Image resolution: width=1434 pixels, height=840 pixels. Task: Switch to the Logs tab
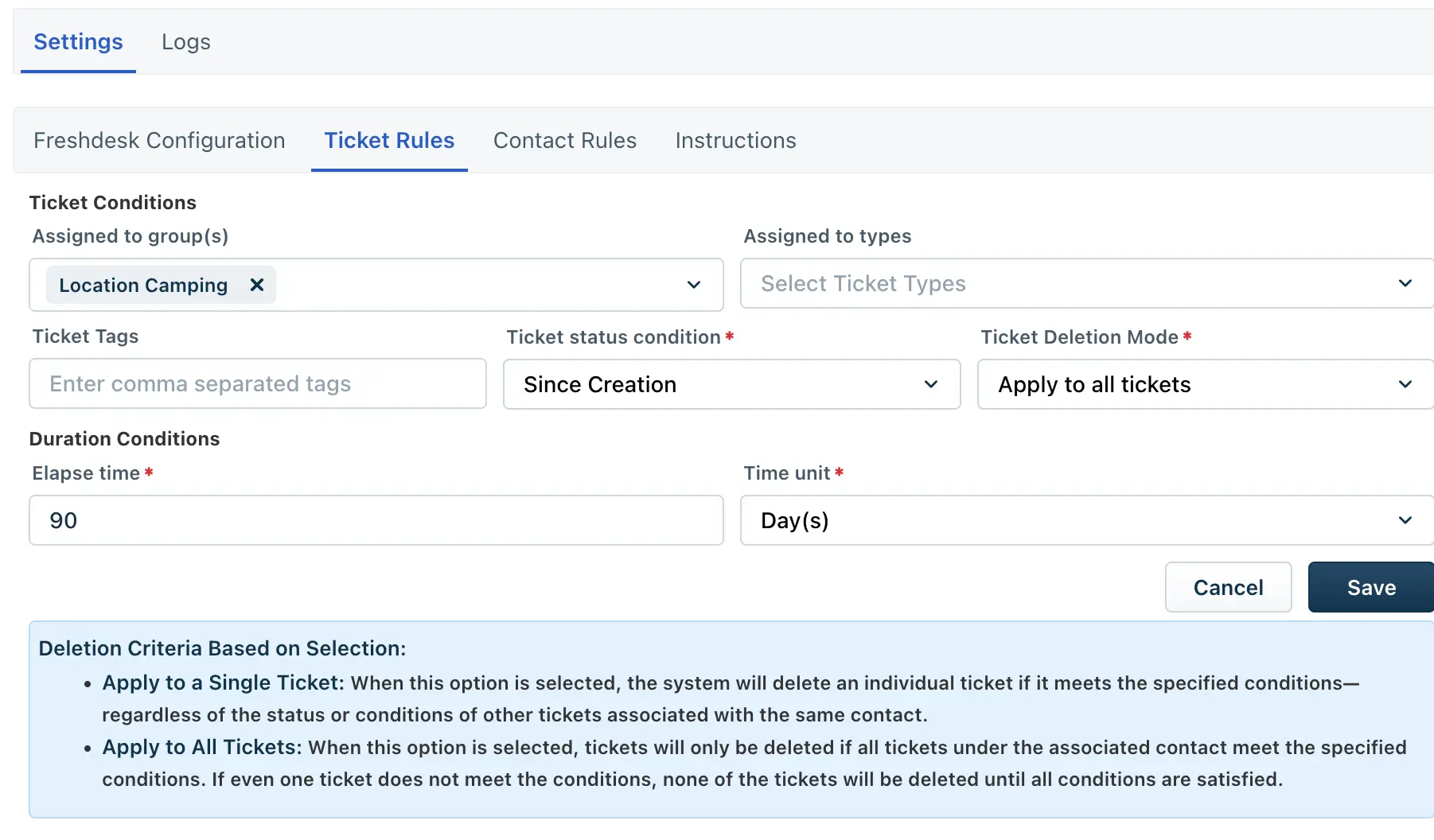185,41
